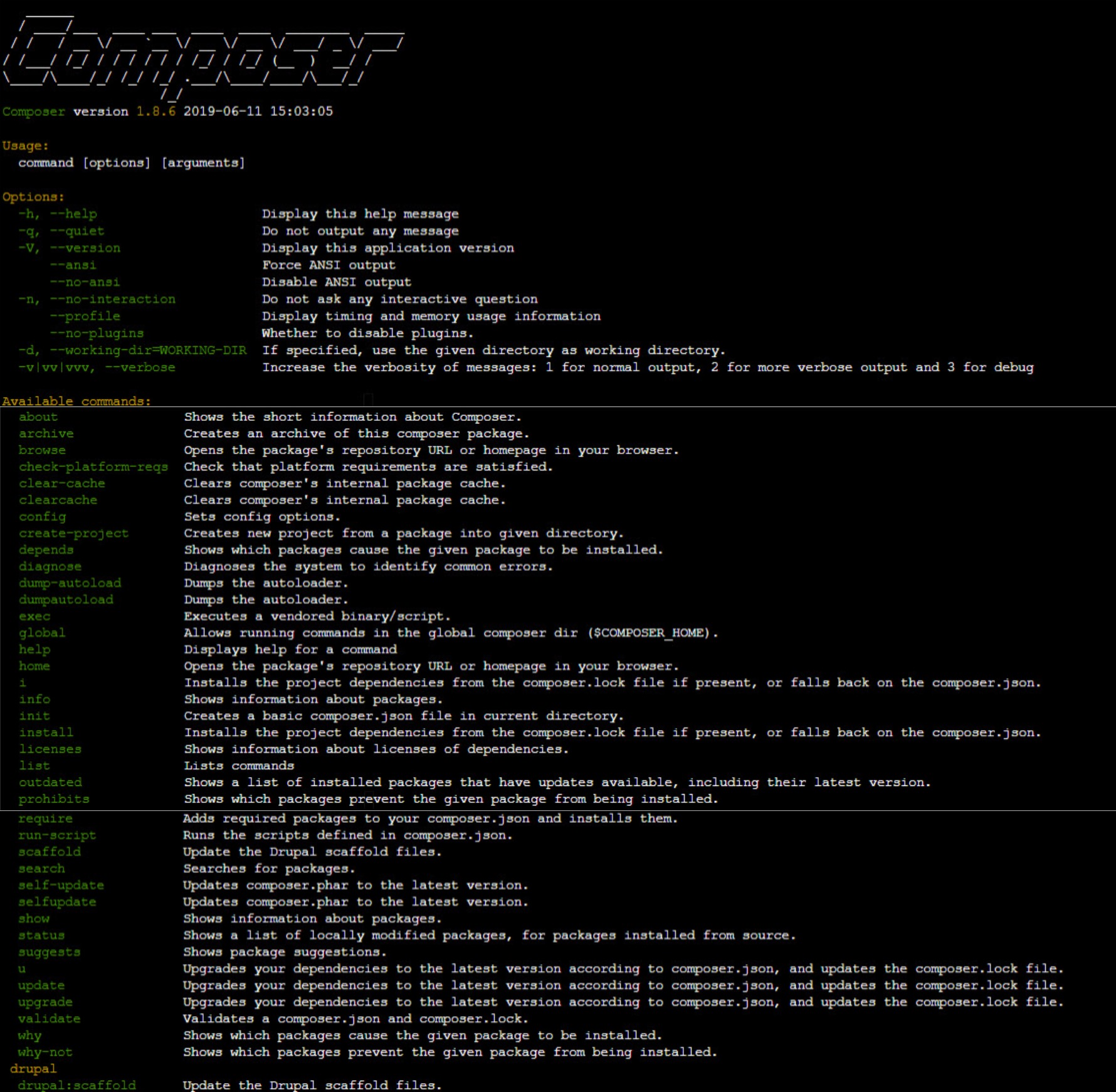
Task: Click the 'install' command name
Action: click(46, 733)
